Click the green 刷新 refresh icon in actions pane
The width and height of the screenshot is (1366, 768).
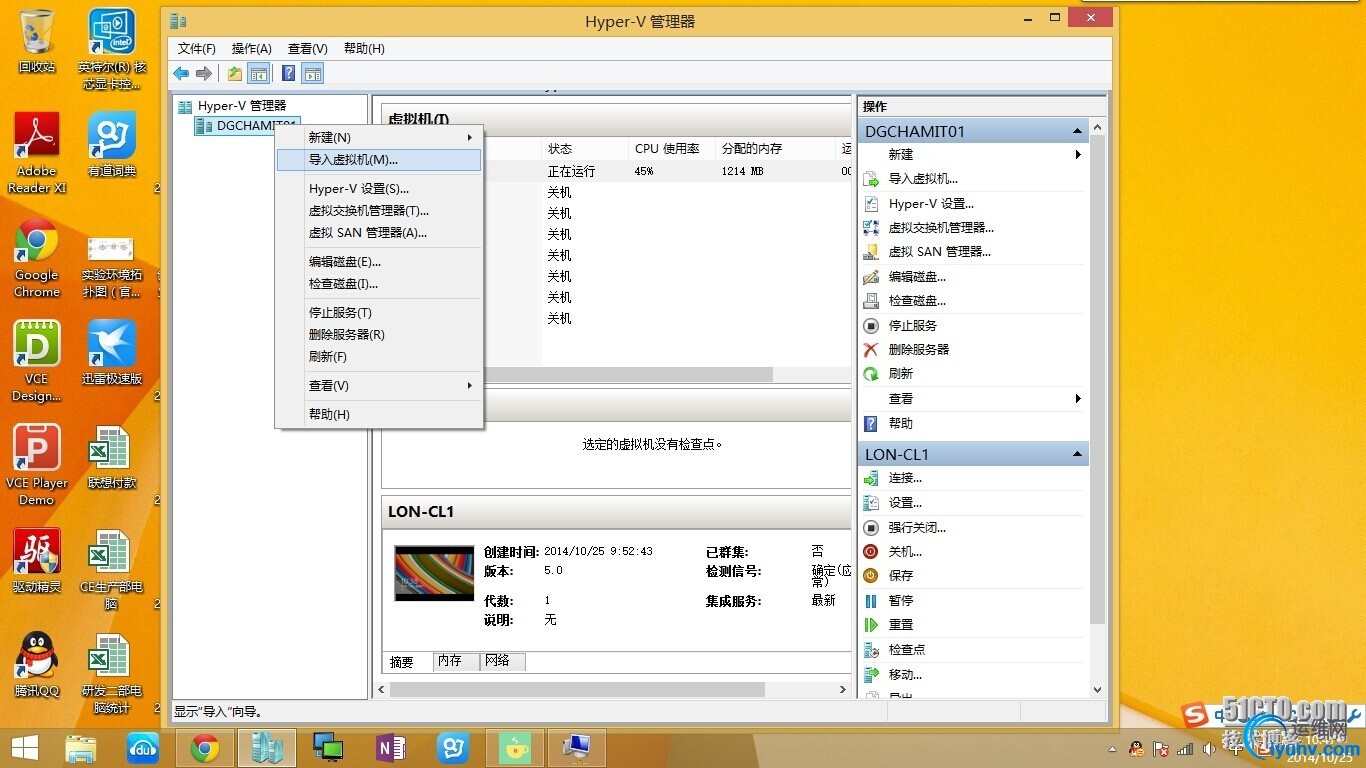(871, 374)
